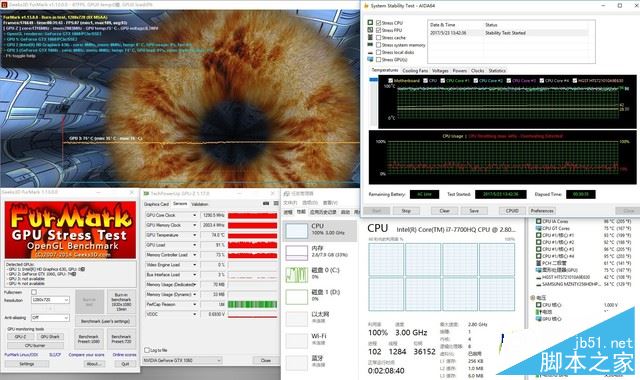Image resolution: width=640 pixels, height=380 pixels.
Task: Click the CPU IA Cores sensor icon
Action: (539, 222)
